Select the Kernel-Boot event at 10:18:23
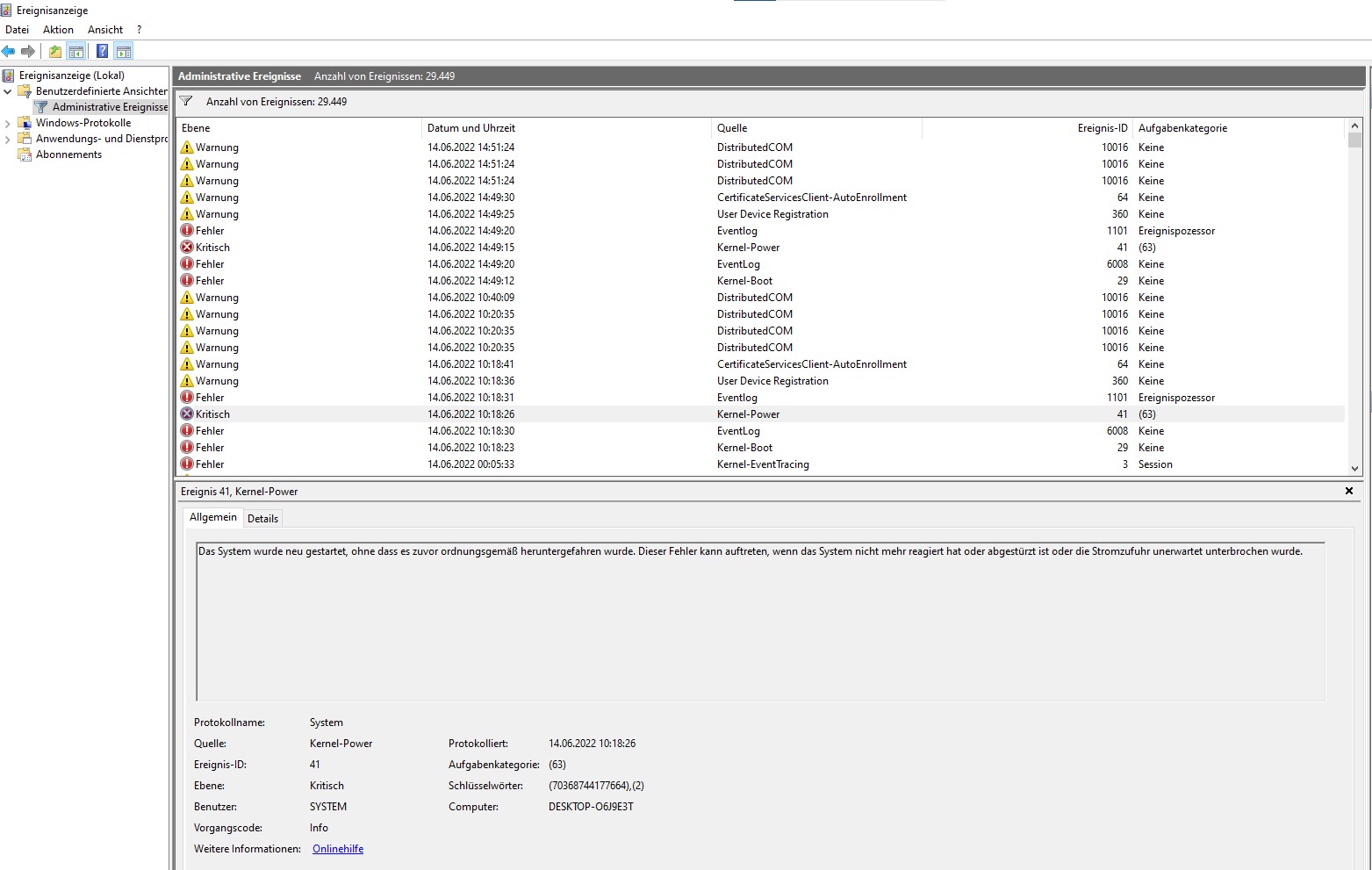This screenshot has height=870, width=1372. click(x=761, y=448)
